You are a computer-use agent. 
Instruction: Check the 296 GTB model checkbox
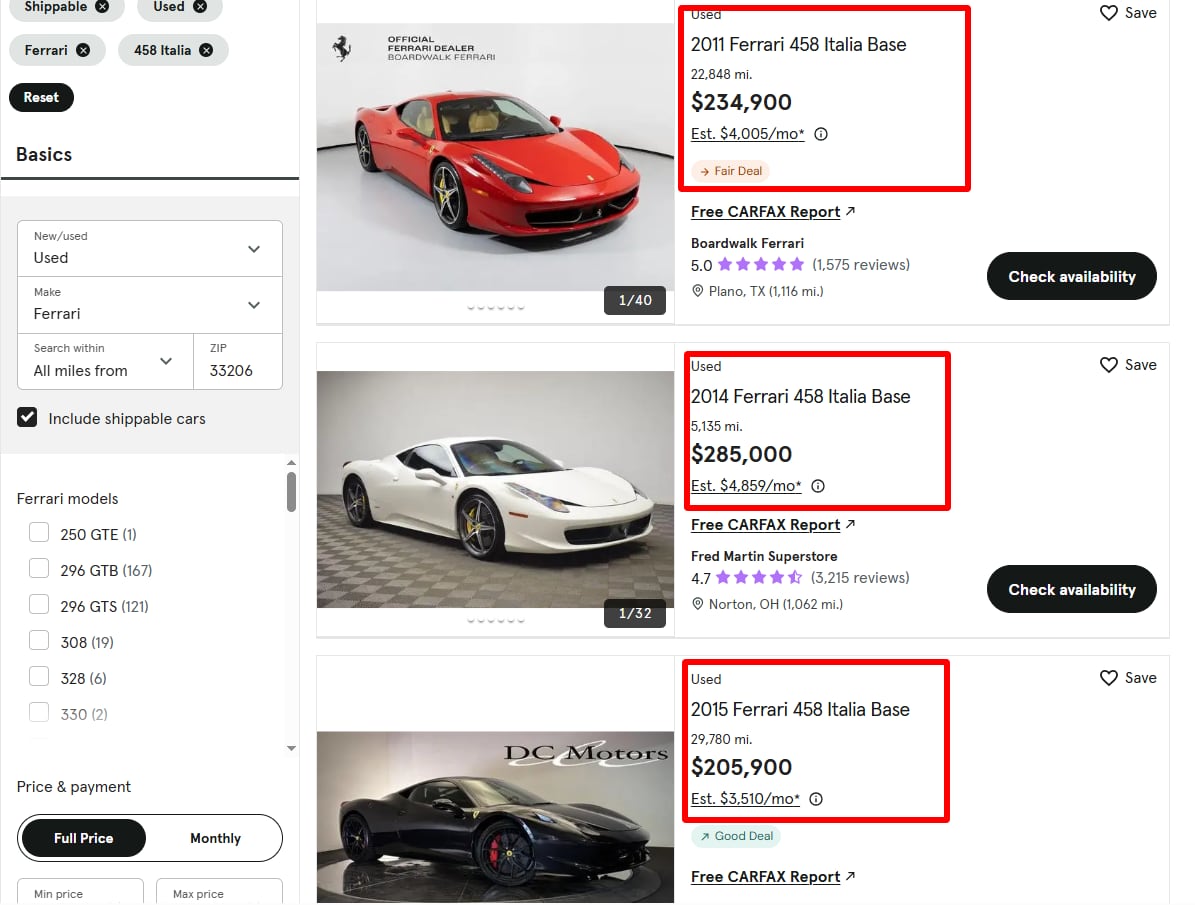pos(39,569)
